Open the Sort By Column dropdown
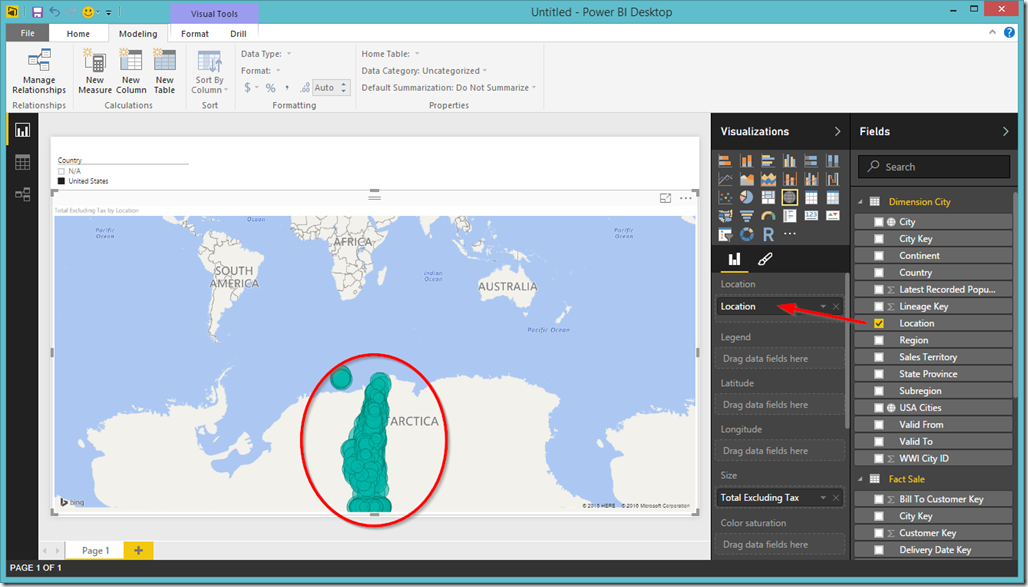This screenshot has width=1028, height=587. point(210,72)
